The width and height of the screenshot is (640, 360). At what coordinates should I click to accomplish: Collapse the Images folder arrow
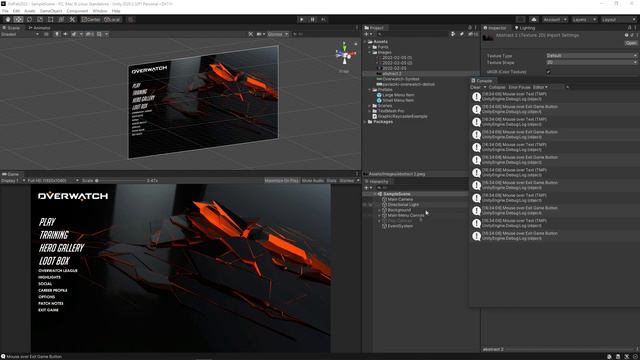click(370, 52)
